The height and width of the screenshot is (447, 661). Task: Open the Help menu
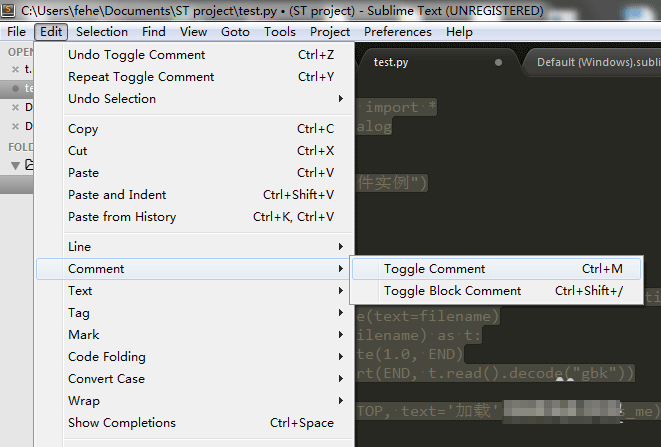[x=459, y=32]
